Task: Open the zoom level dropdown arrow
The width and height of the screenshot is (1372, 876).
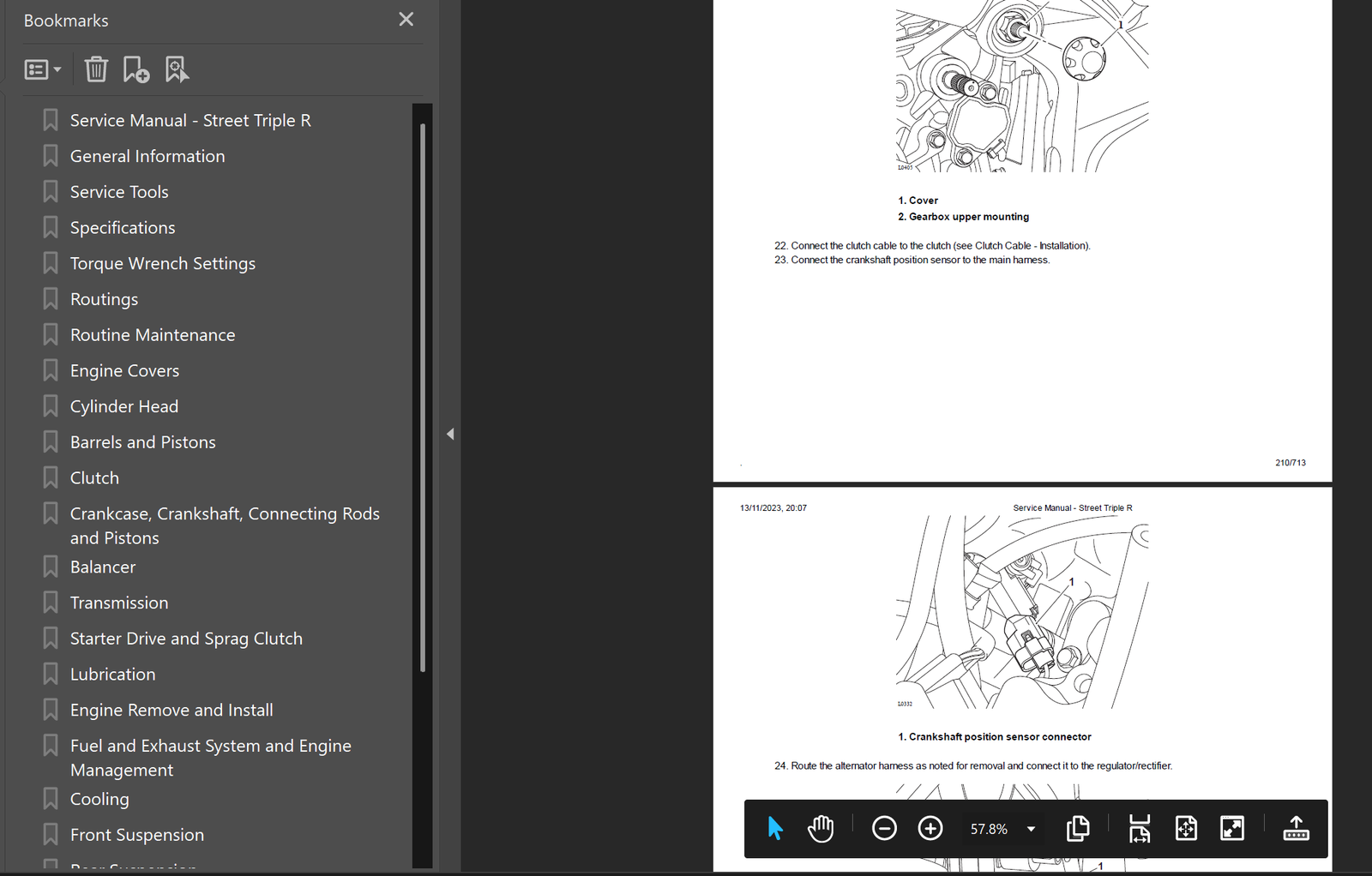Action: click(1031, 829)
